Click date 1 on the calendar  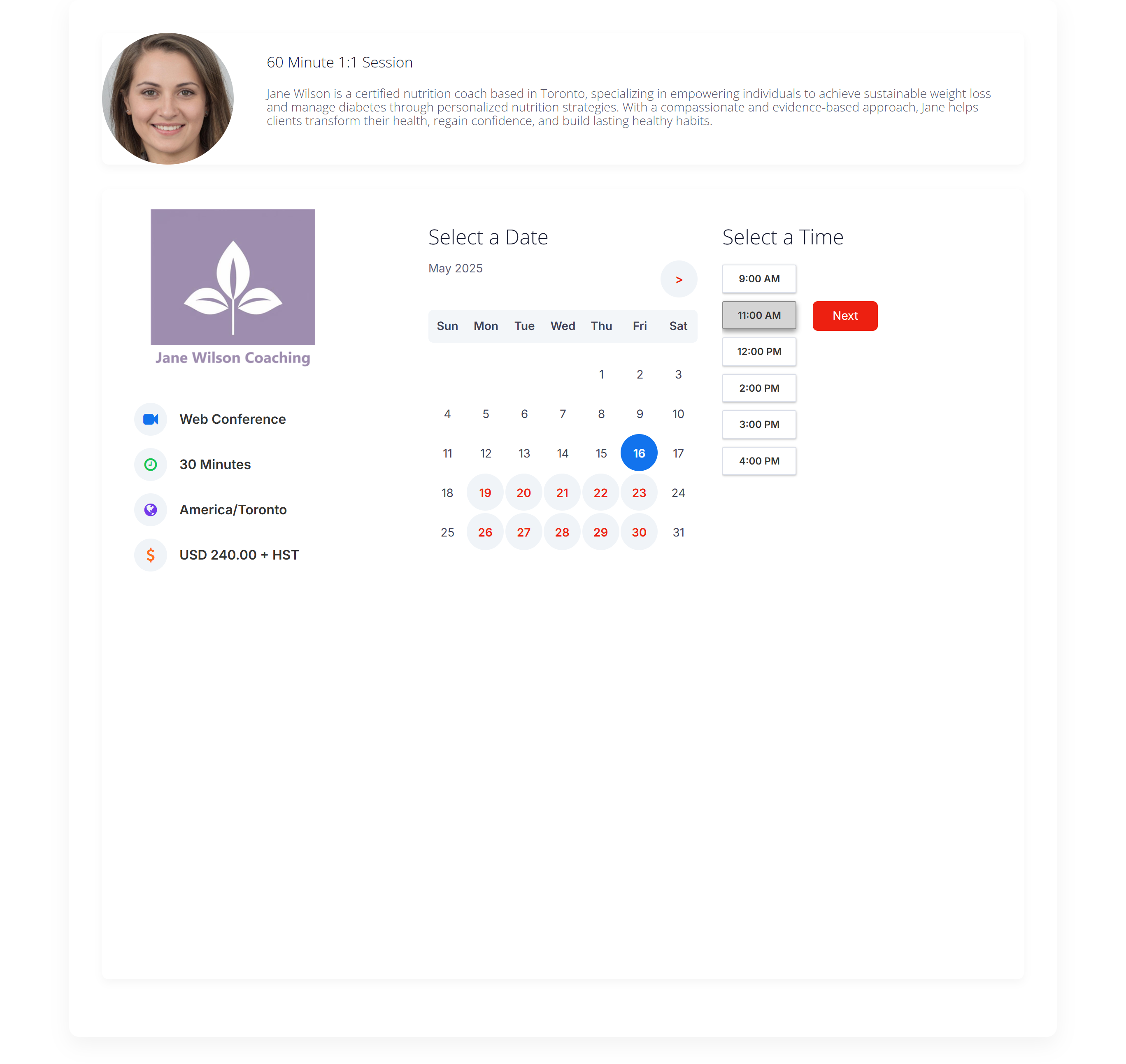point(601,374)
